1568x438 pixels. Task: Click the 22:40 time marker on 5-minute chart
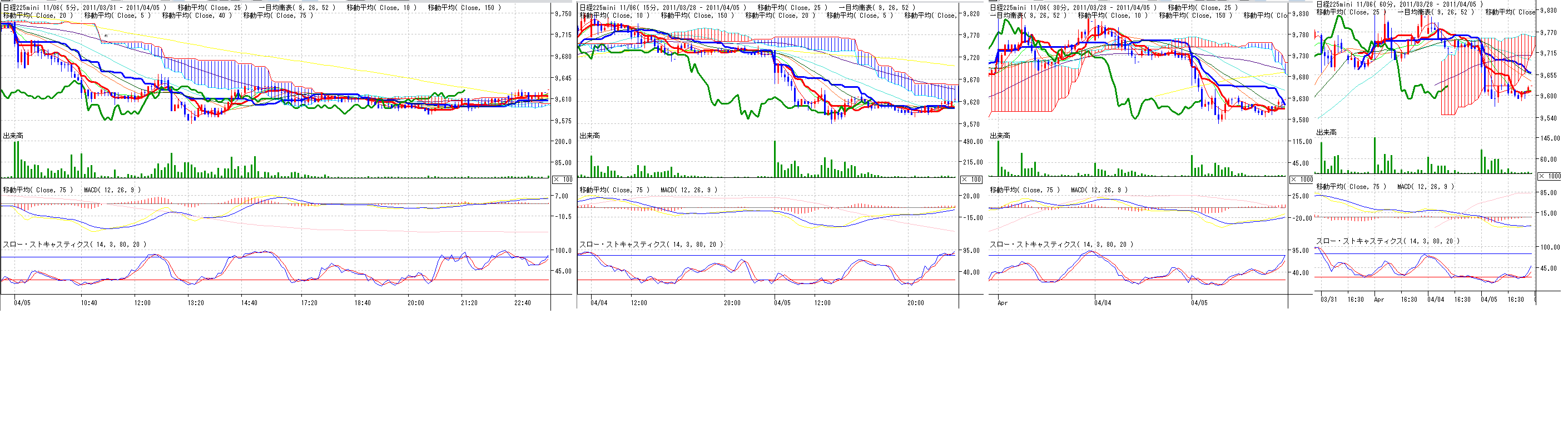click(x=522, y=302)
